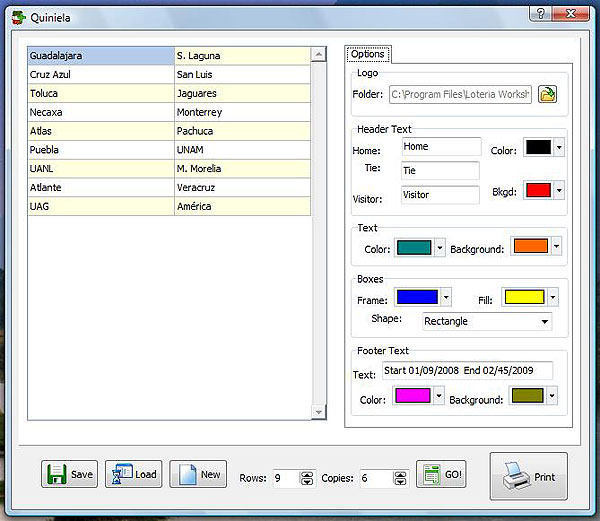
Task: Click the blue Boxes Frame color swatch
Action: click(417, 297)
